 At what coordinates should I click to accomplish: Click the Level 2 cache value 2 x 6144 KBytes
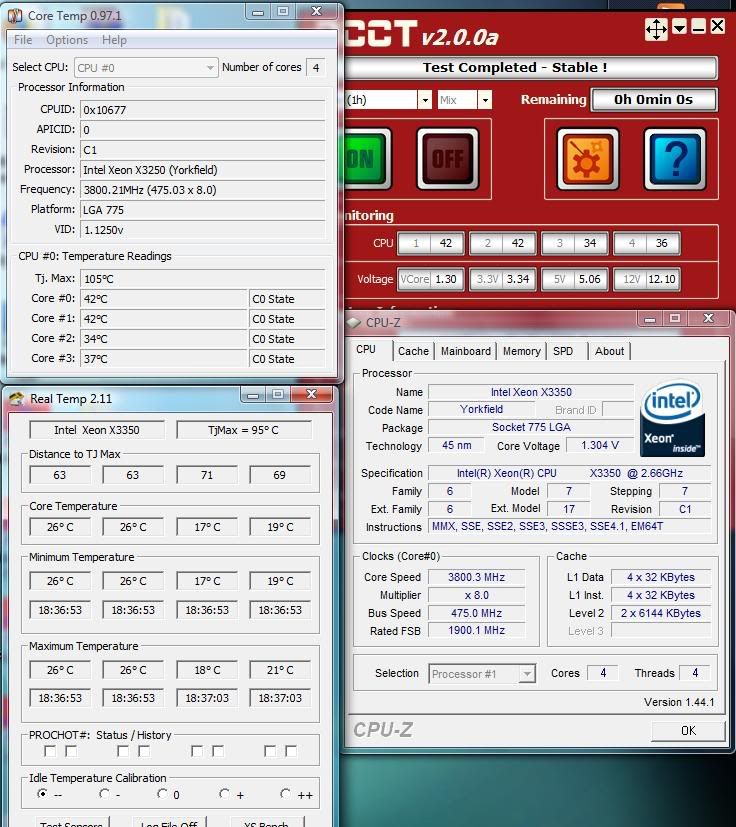click(x=661, y=613)
